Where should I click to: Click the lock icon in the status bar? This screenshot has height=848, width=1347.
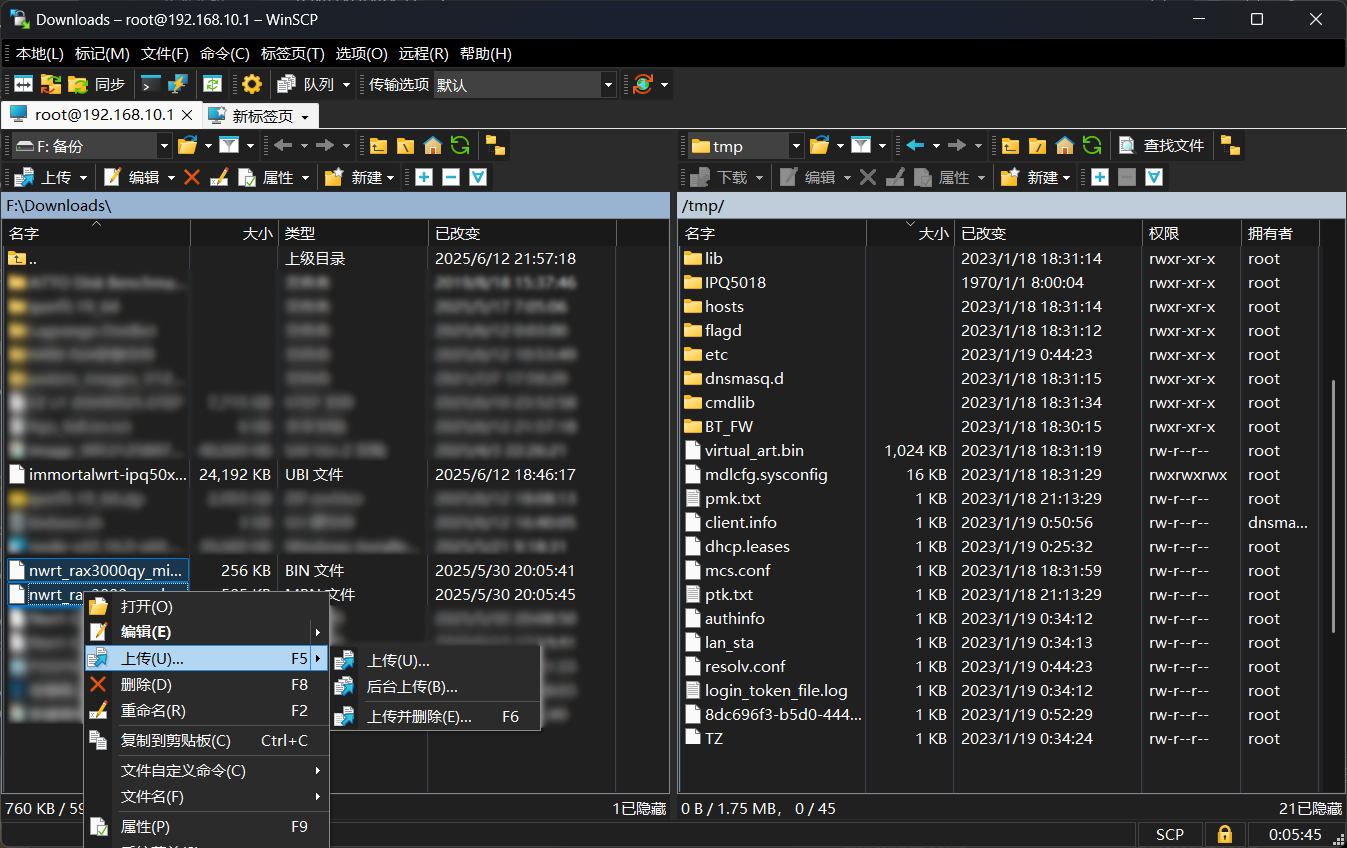[1224, 834]
